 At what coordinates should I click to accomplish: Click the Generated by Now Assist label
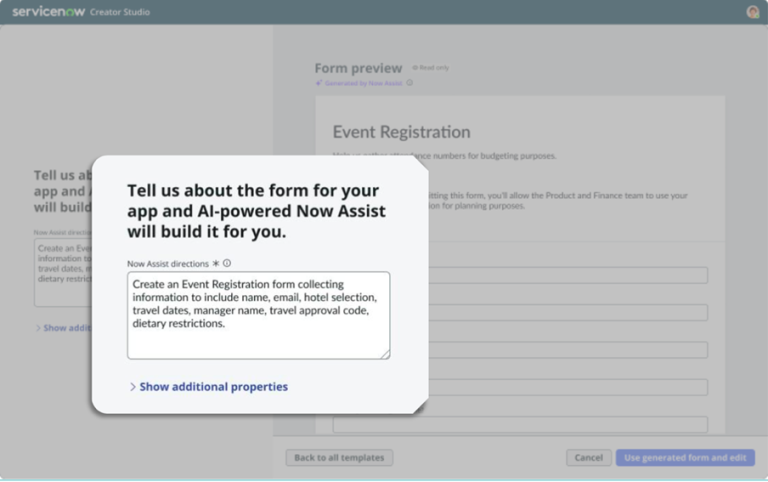[363, 83]
